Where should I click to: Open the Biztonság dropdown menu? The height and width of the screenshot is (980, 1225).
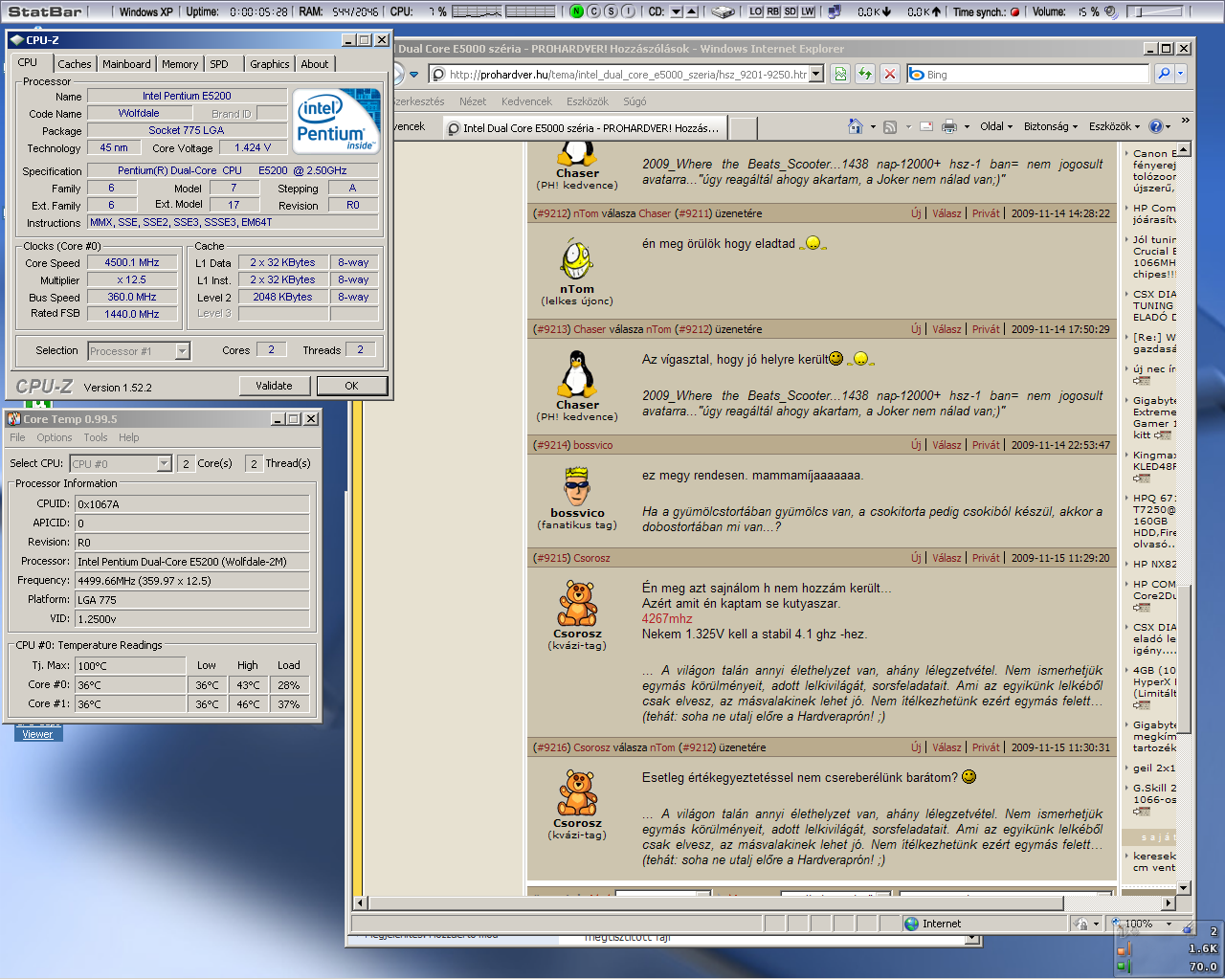1051,126
